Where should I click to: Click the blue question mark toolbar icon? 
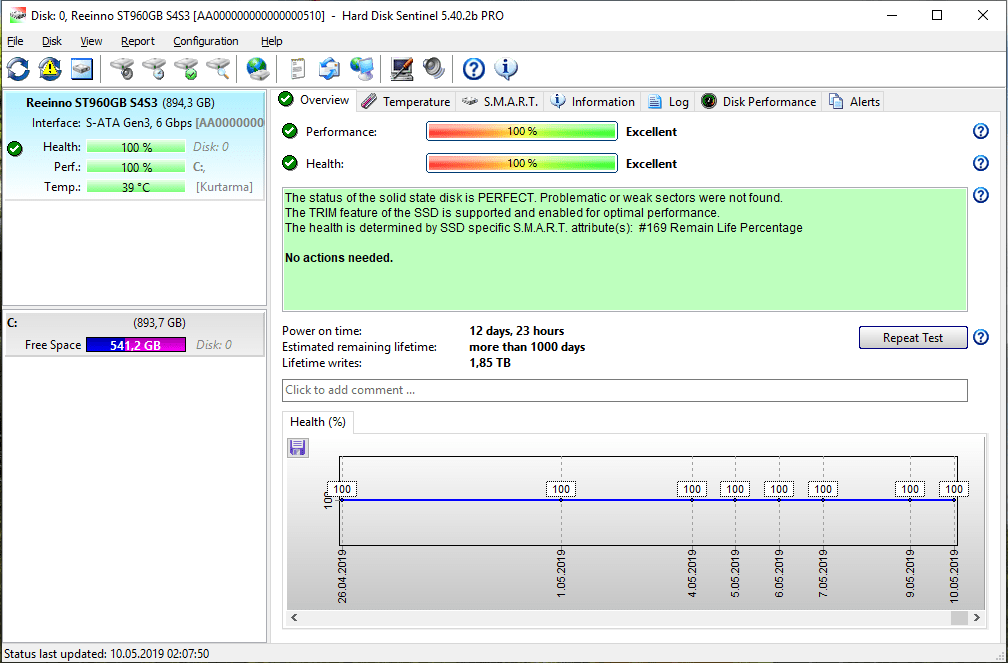[x=474, y=68]
